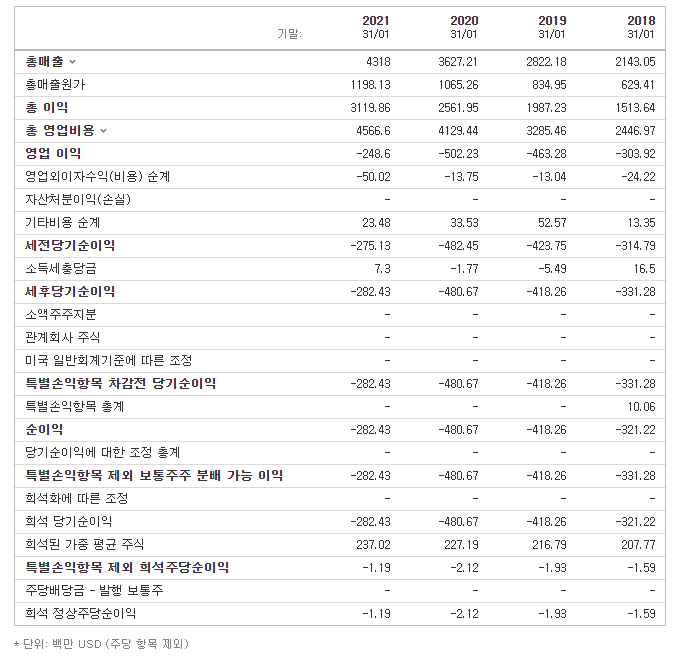Click the 순이익 row label
Screen dimensions: 673x656
point(44,429)
